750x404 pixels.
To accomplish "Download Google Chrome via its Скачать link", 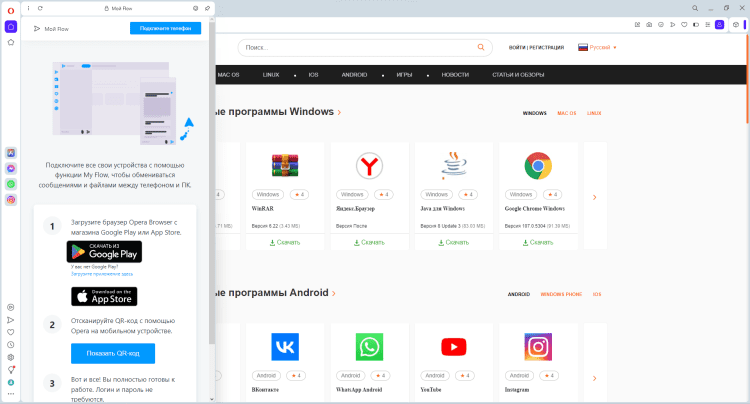I will [538, 242].
